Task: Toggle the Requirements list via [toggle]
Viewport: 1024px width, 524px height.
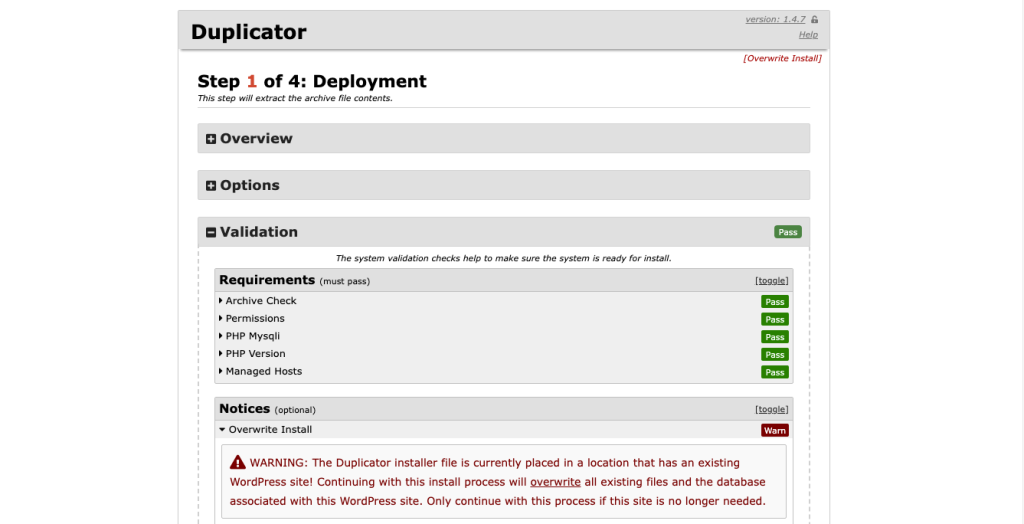Action: coord(772,280)
